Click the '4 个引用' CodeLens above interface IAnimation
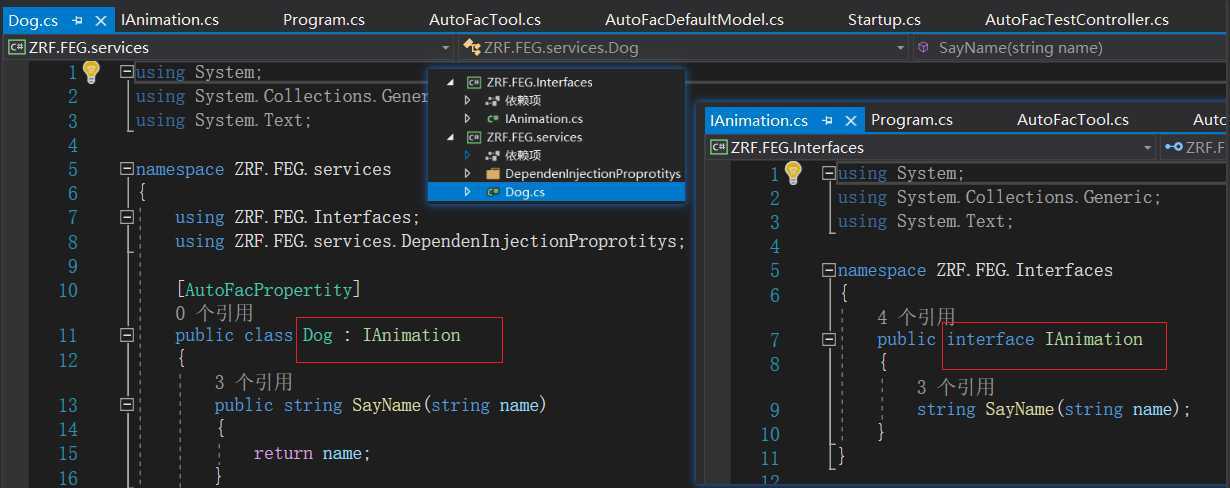Screen dimensions: 1230x488 tap(916, 317)
